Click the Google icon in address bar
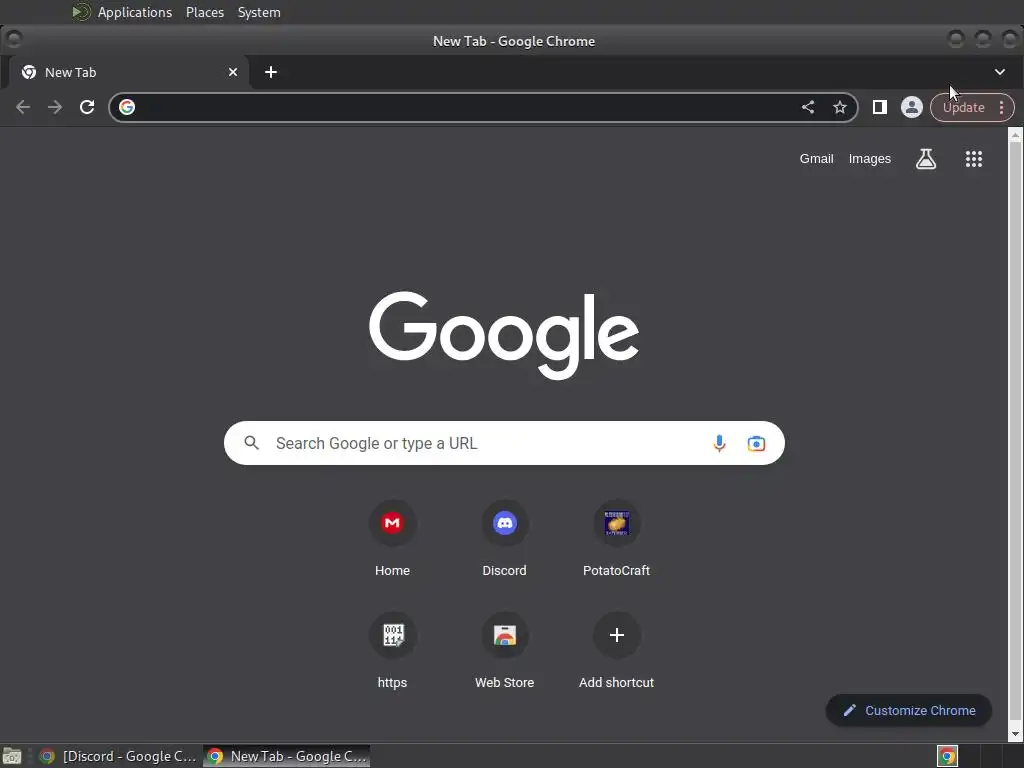1024x768 pixels. coord(127,107)
